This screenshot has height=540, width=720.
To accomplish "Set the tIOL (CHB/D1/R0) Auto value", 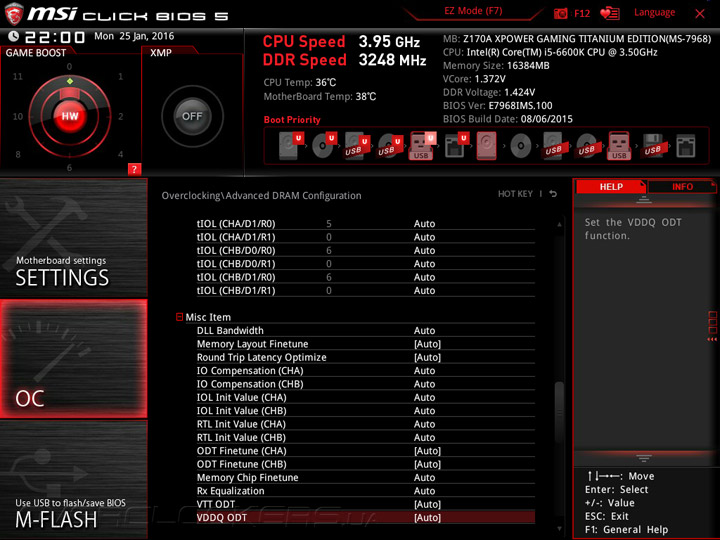I will coord(424,277).
